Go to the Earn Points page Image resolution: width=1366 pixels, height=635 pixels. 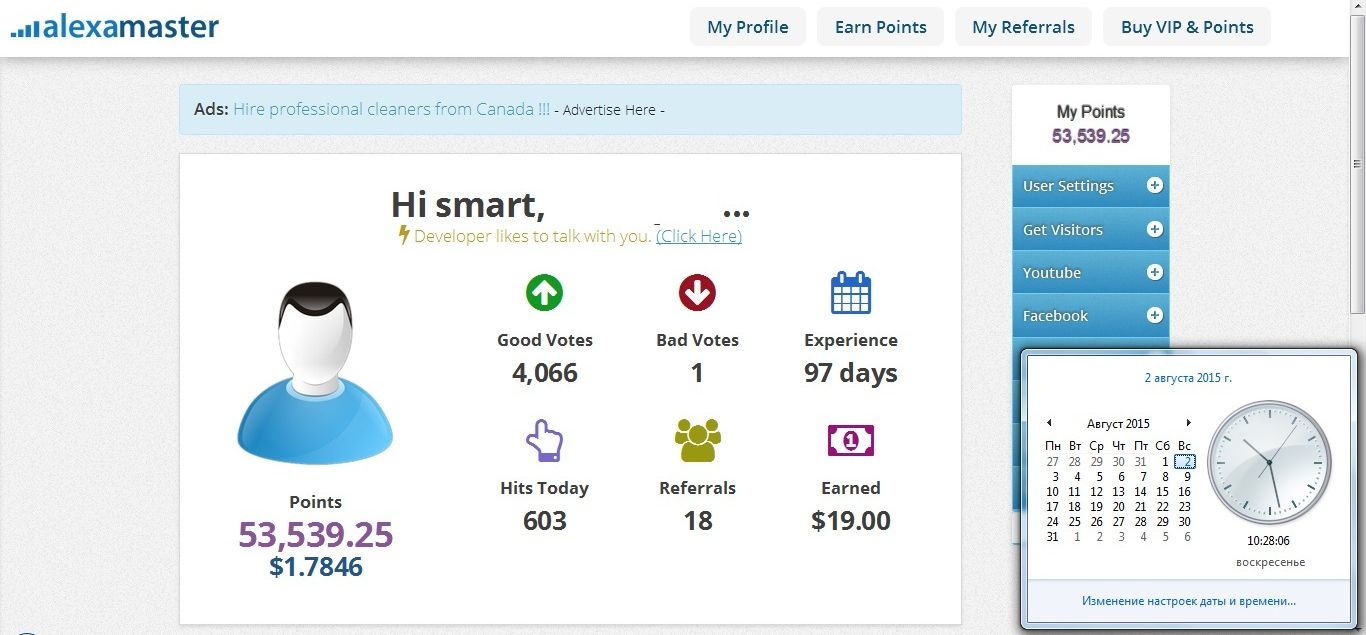click(880, 27)
